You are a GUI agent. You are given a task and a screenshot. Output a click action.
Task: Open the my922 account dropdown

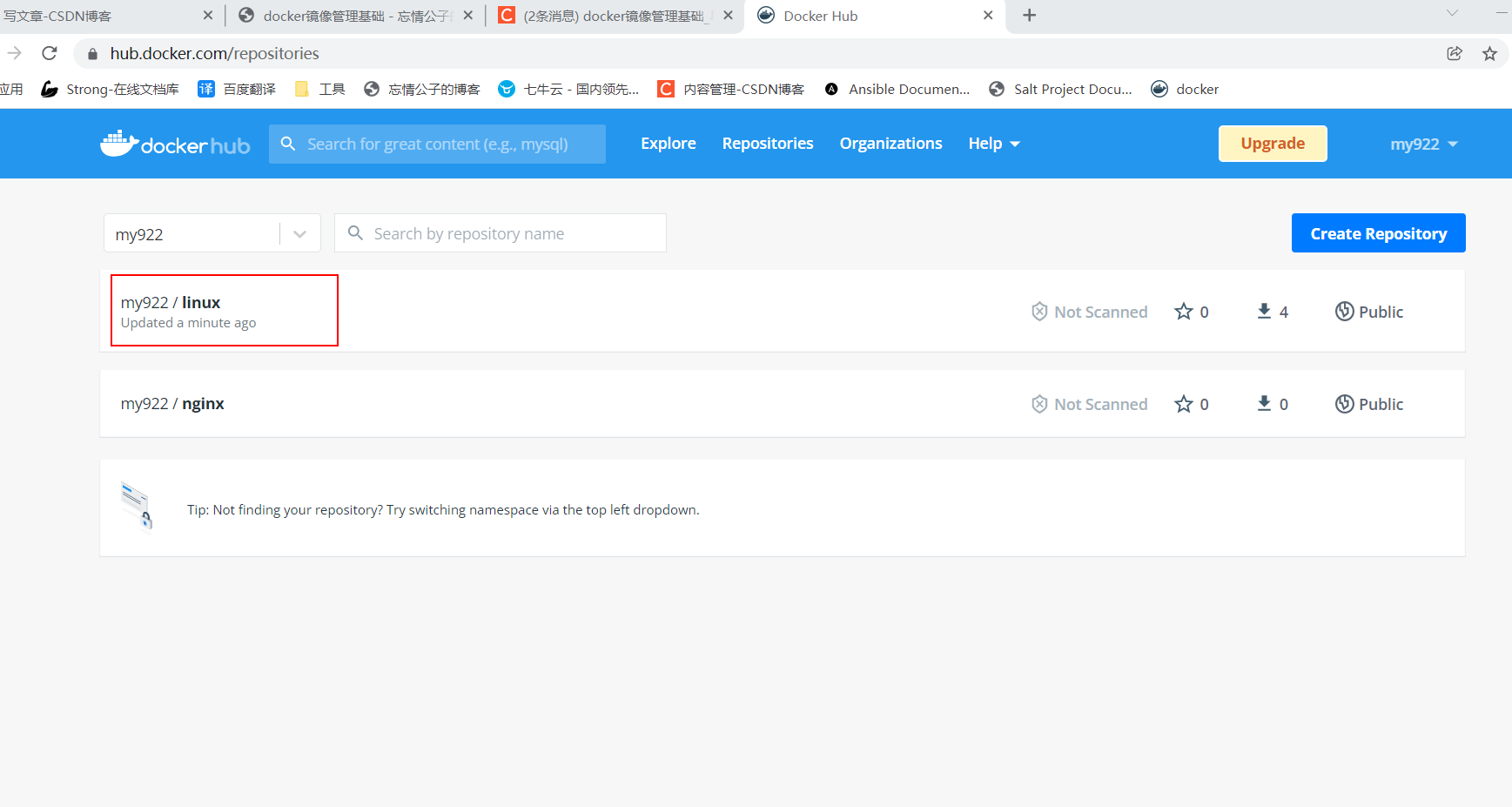(1423, 144)
